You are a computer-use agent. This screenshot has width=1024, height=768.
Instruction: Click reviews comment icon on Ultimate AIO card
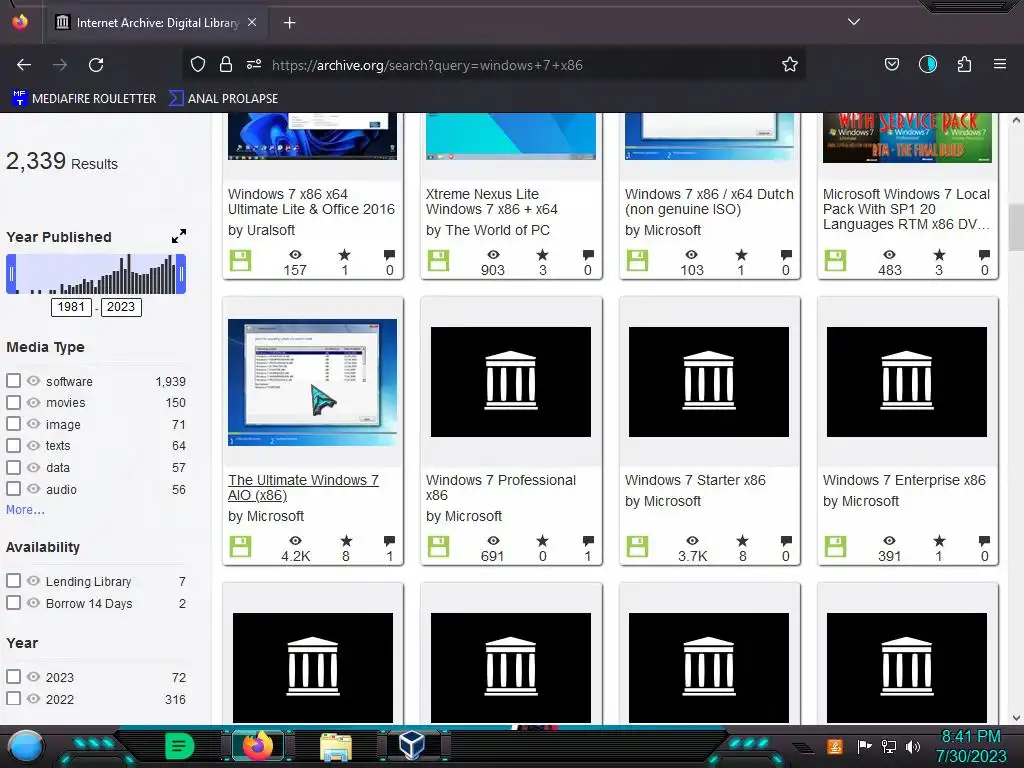389,541
